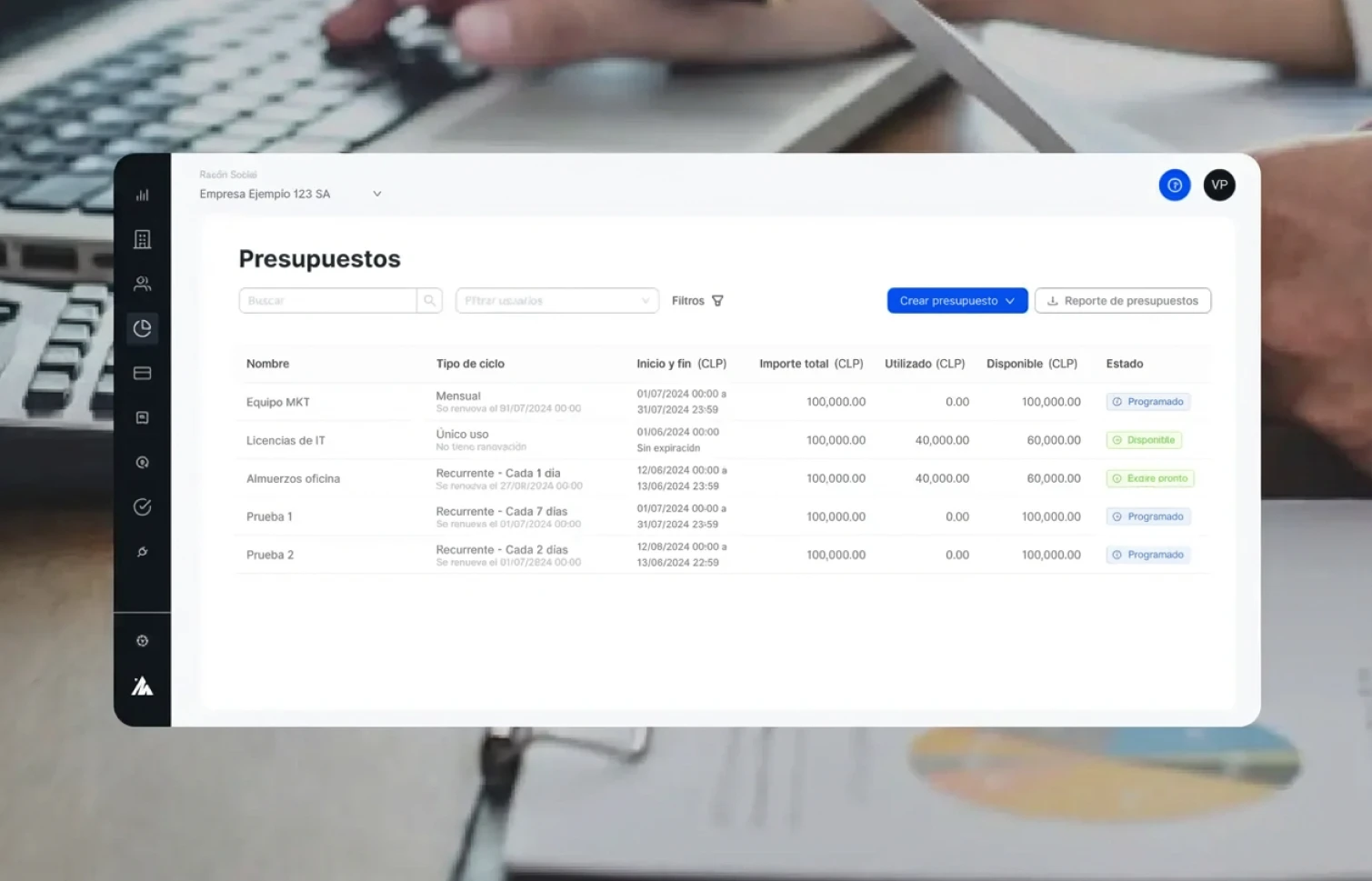Click the checkmark circle sidebar icon
The width and height of the screenshot is (1372, 881).
tap(142, 507)
